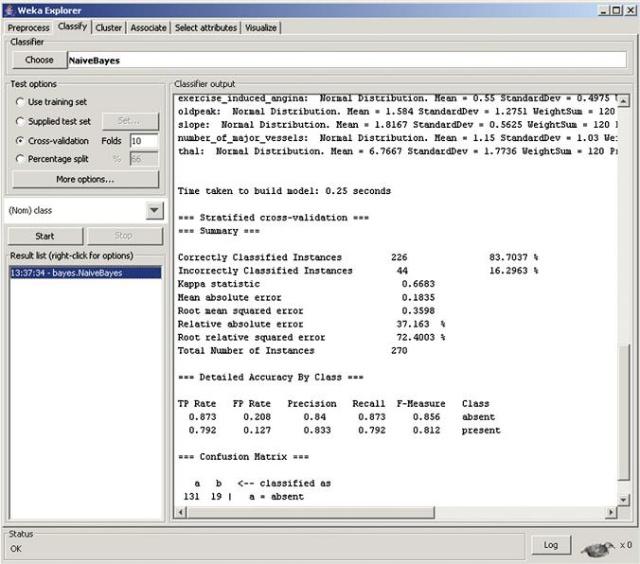Maximize the Weka Explorer window

click(x=617, y=10)
